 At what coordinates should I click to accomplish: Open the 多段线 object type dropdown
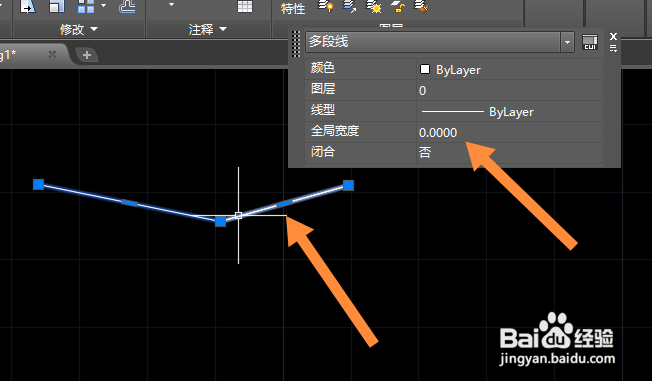point(567,42)
